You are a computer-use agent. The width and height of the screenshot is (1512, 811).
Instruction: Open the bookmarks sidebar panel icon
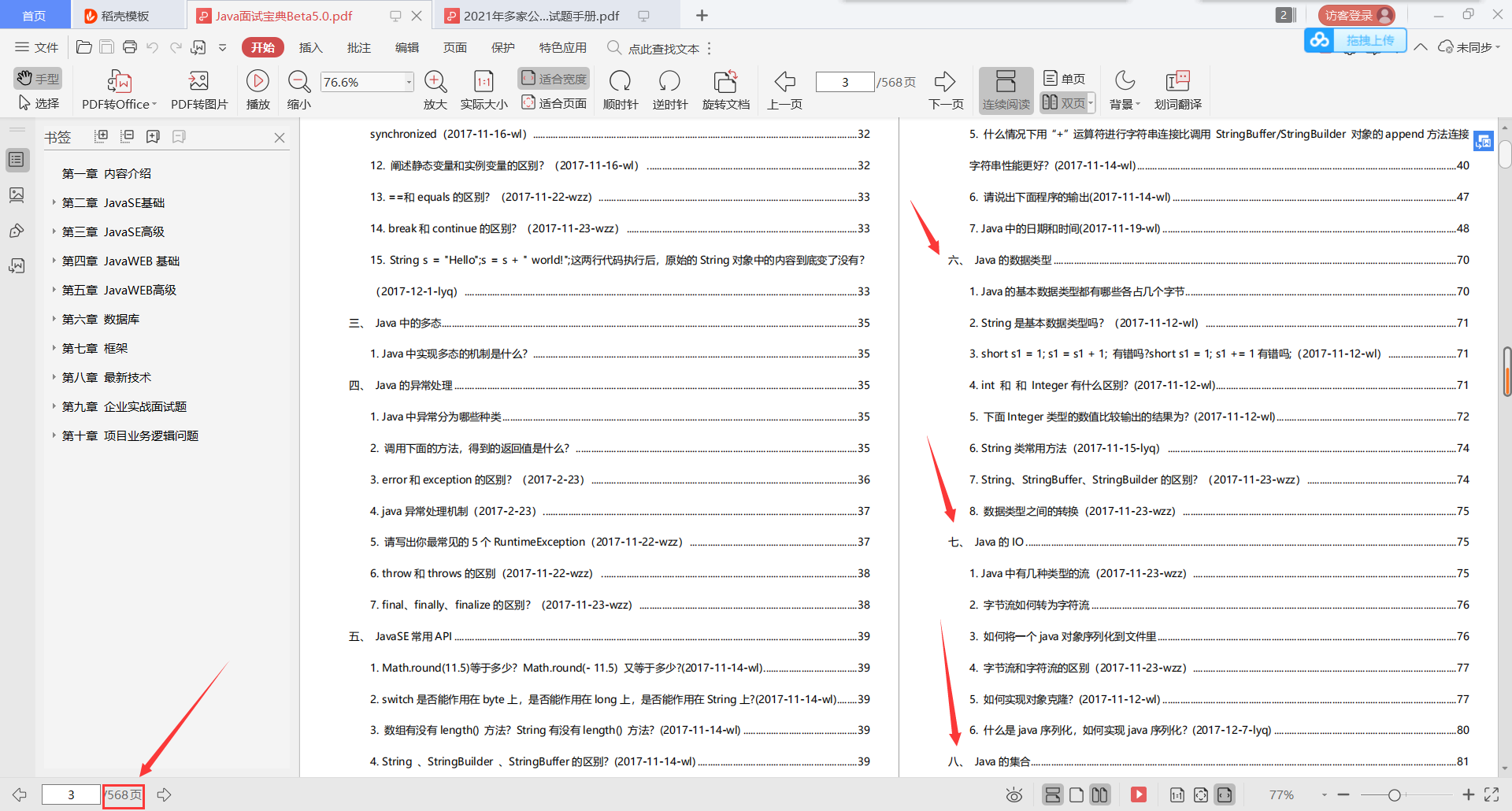17,160
